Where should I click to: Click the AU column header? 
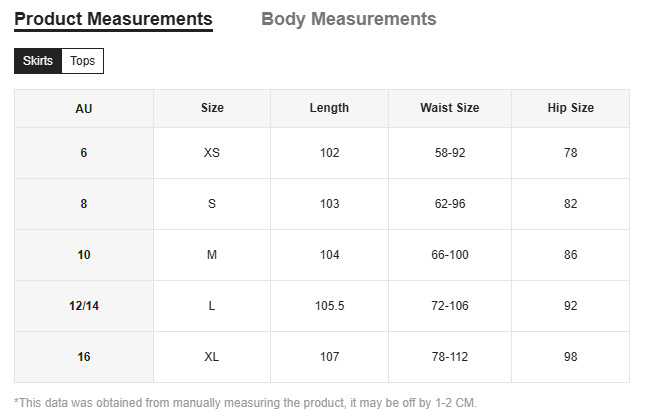(84, 108)
